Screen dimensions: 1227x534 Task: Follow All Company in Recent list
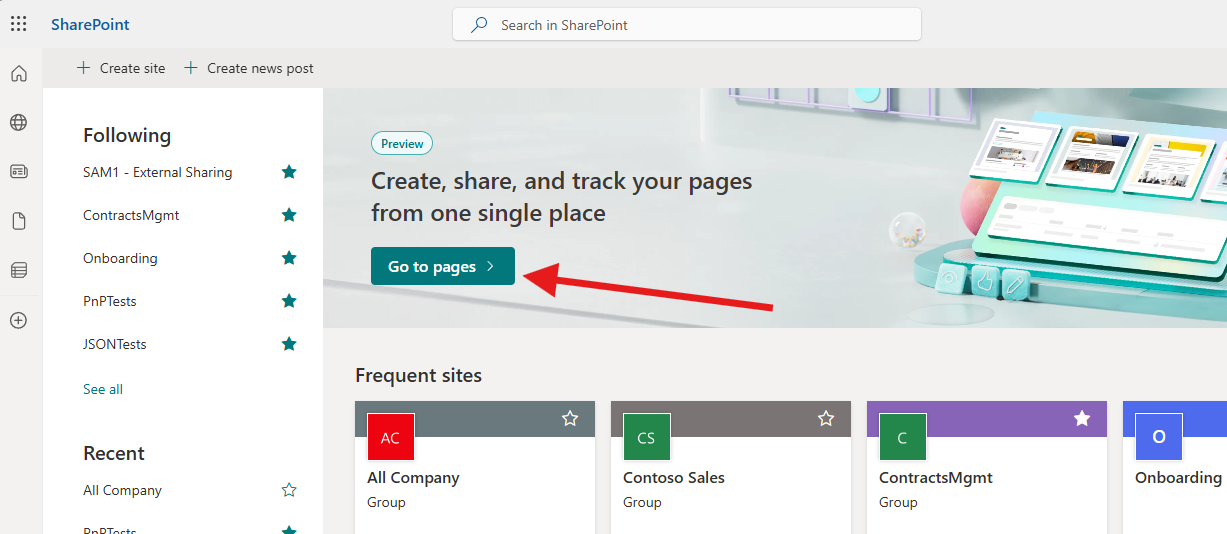(x=289, y=490)
